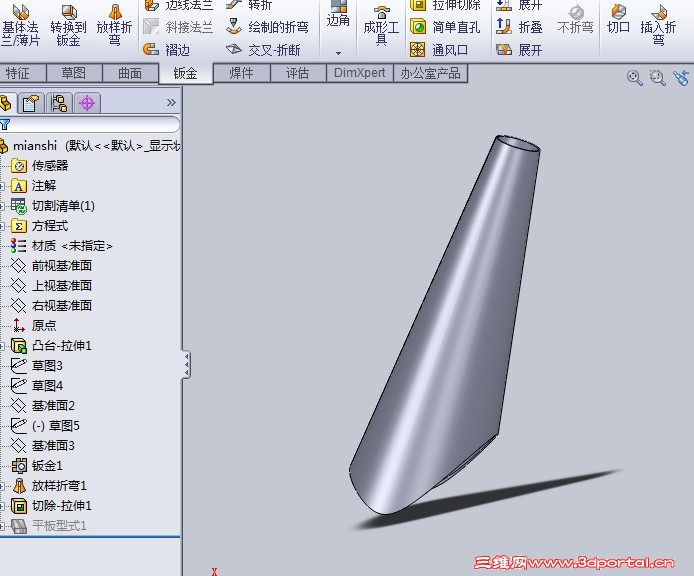This screenshot has height=576, width=694.
Task: Open the PropertyManager panel tab
Action: pyautogui.click(x=31, y=104)
